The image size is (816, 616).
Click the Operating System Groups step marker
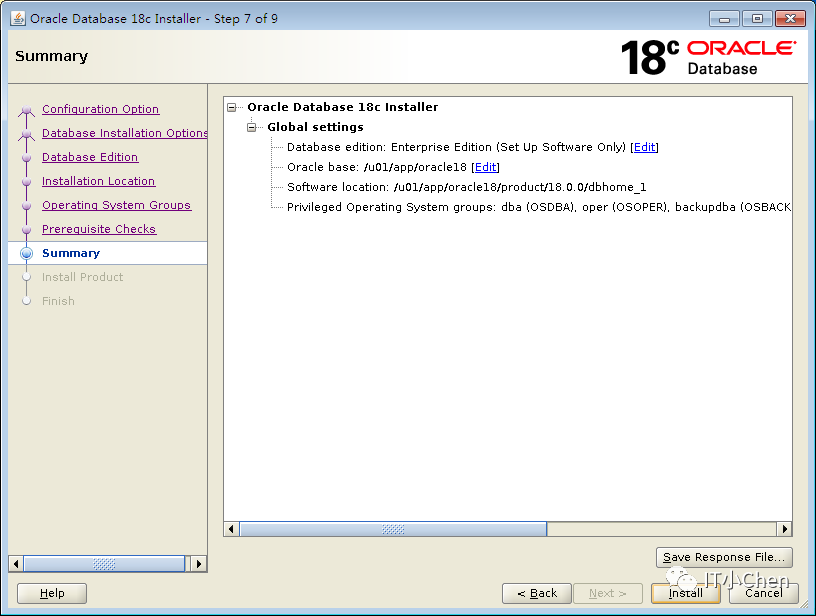pyautogui.click(x=27, y=206)
